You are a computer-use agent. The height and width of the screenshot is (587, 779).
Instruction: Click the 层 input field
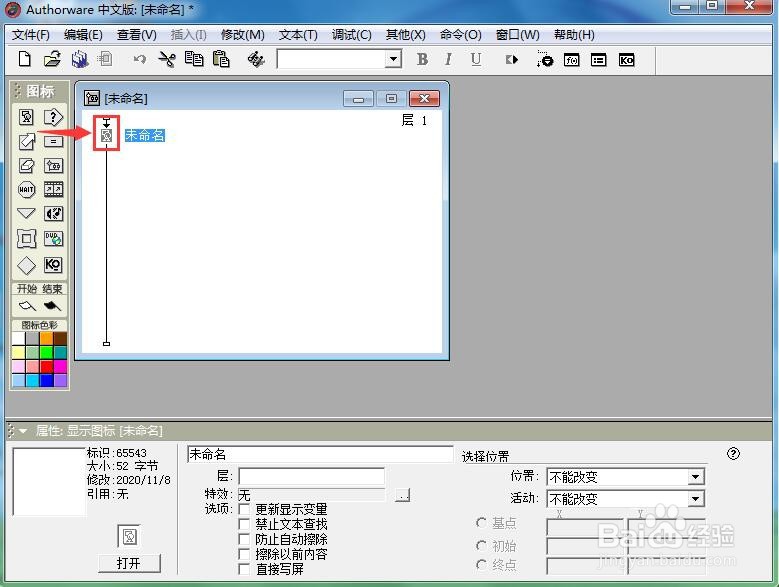[312, 476]
